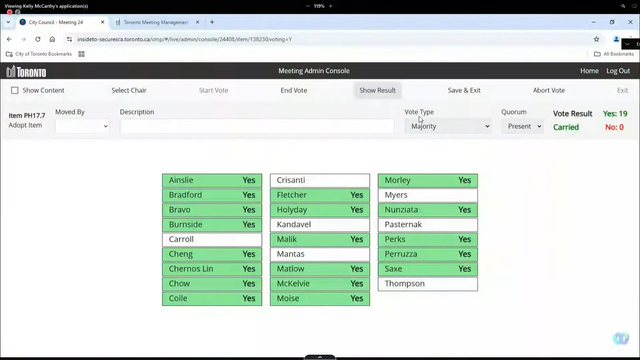Click Burnside's Yes vote row
Image resolution: width=640 pixels, height=360 pixels.
click(x=212, y=224)
